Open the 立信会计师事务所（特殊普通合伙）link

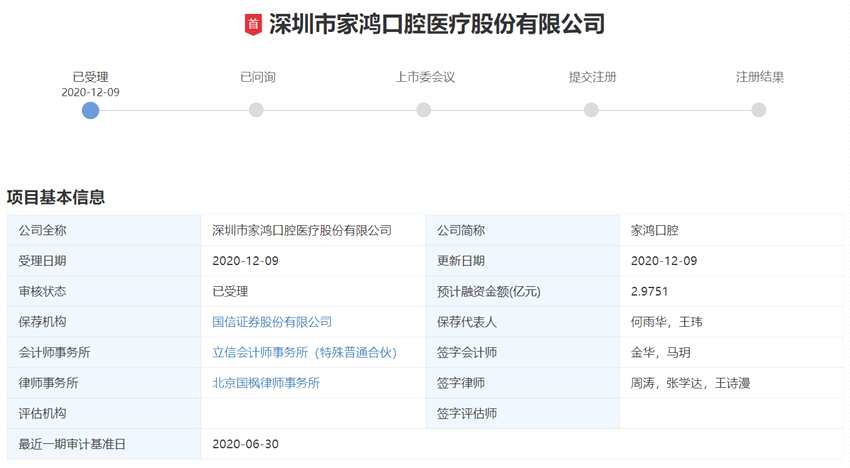coord(305,352)
